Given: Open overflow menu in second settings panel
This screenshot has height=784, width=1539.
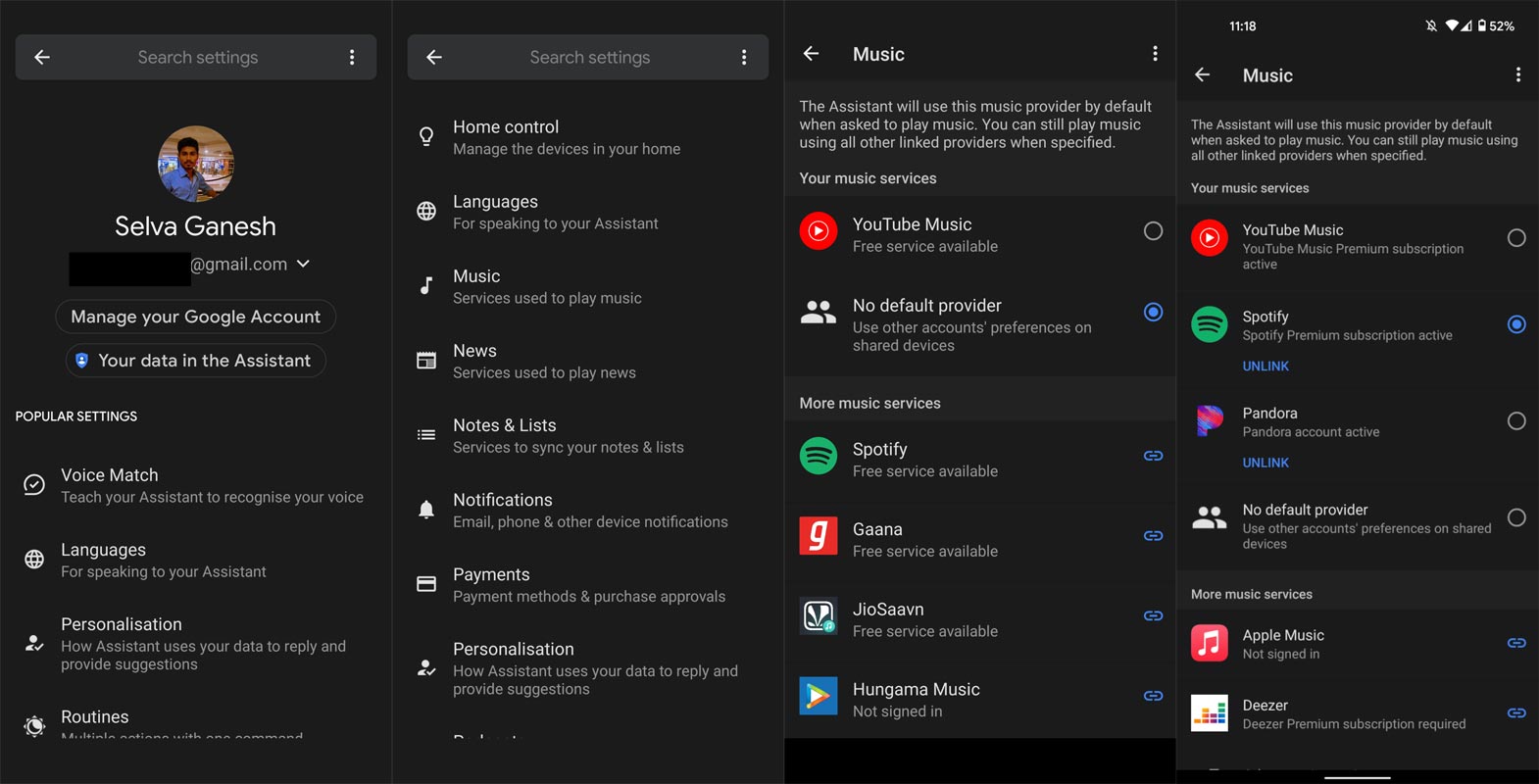Looking at the screenshot, I should 744,57.
